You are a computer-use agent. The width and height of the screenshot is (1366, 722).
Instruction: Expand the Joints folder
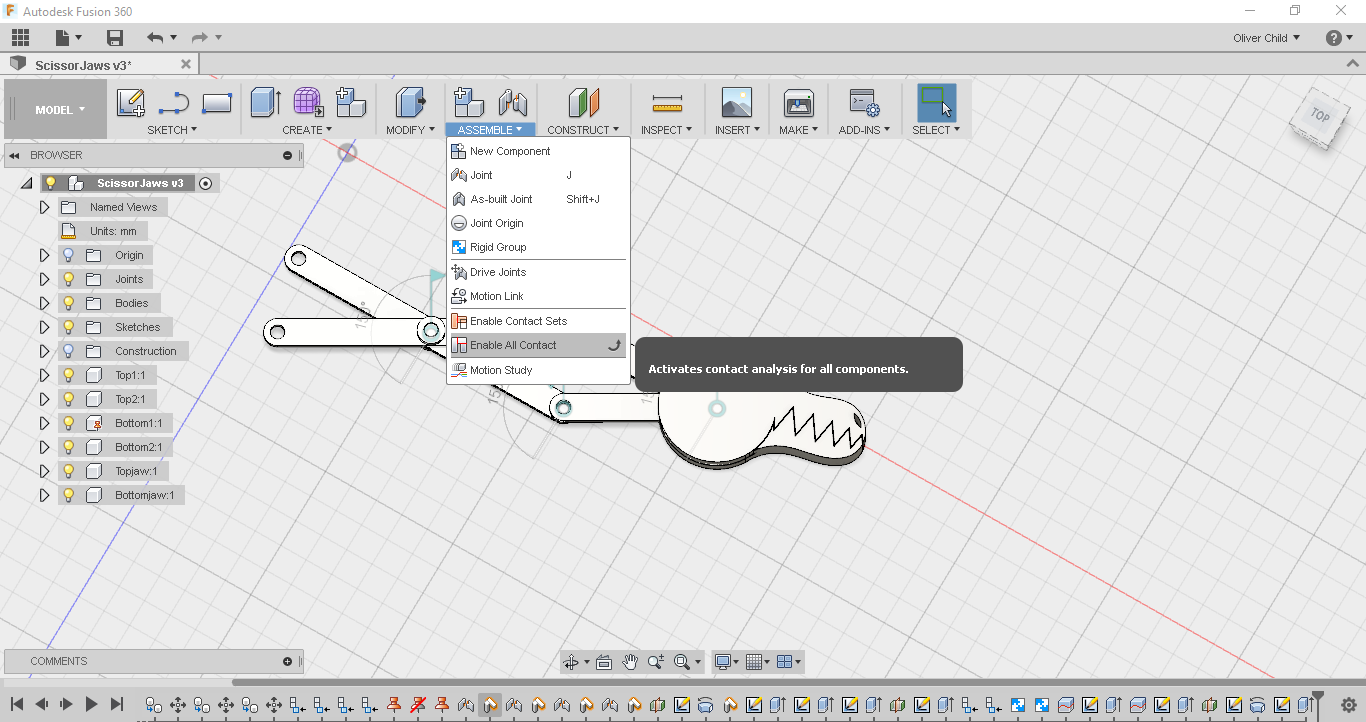click(x=44, y=278)
